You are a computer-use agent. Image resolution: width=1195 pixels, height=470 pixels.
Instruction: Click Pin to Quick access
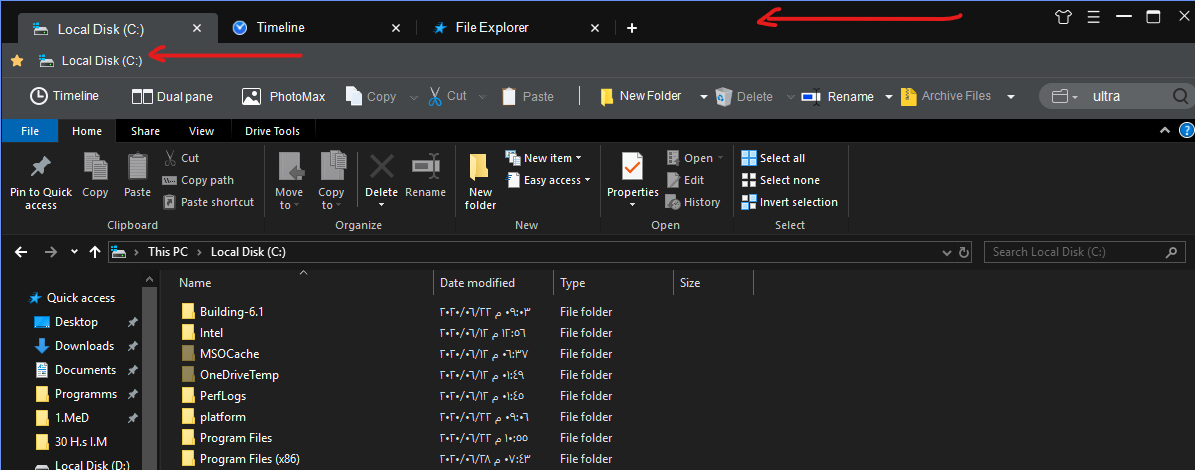coord(41,181)
